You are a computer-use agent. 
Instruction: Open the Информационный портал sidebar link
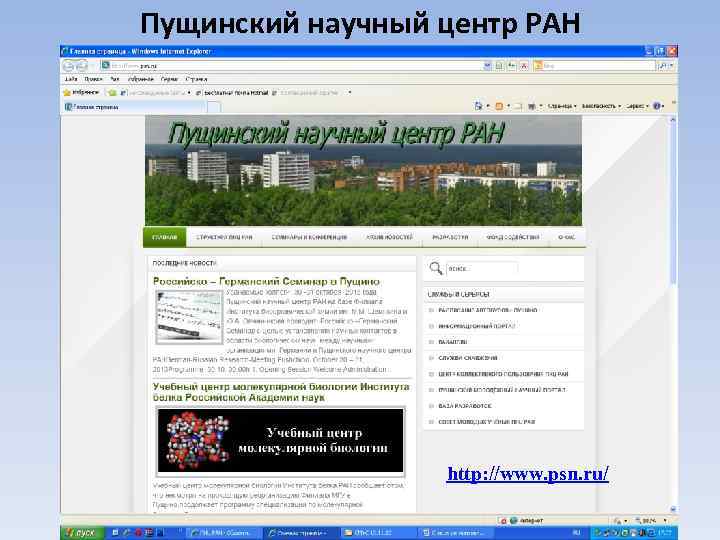click(x=477, y=326)
